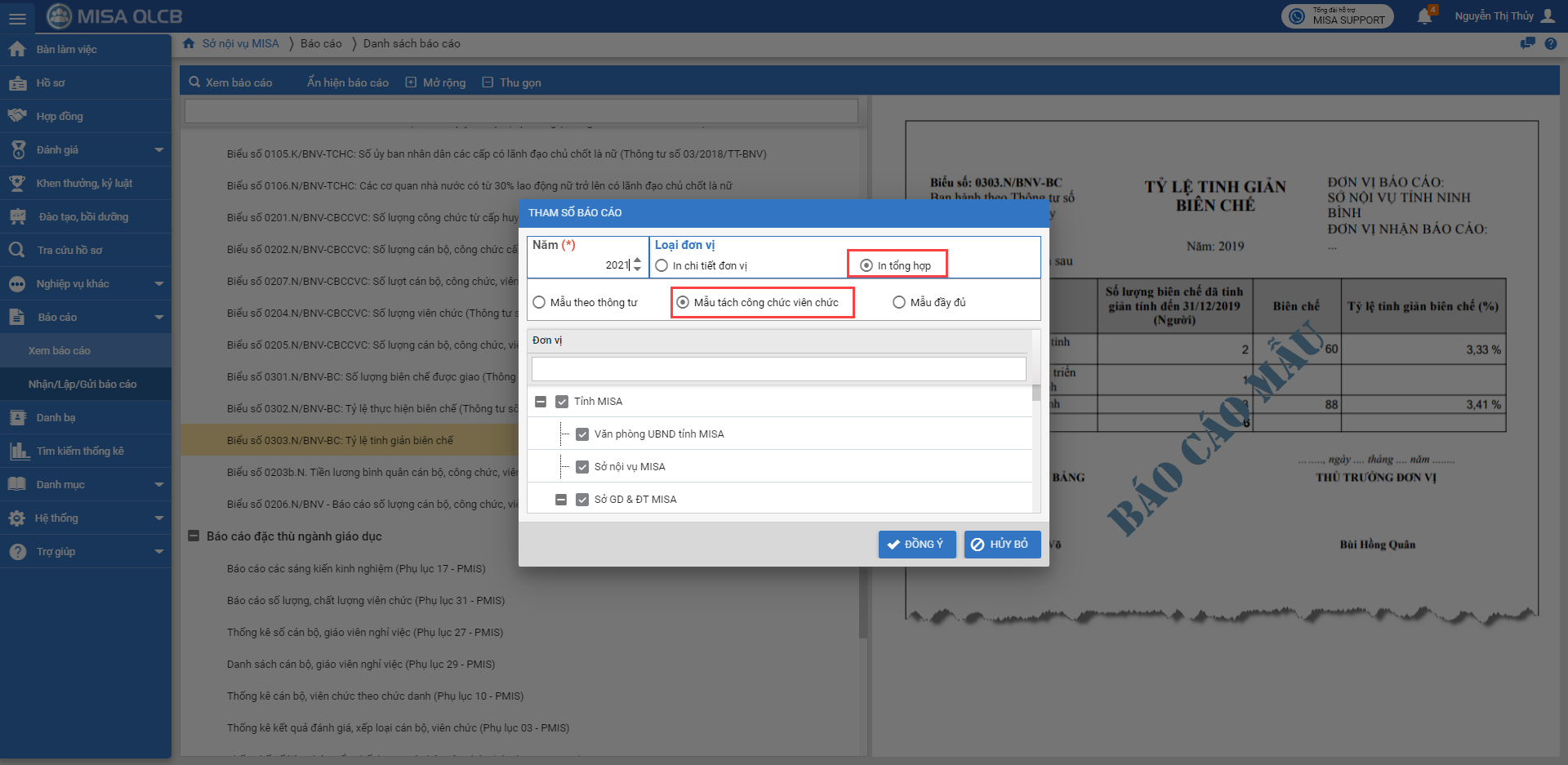Open 'Nhận/Lập/Gửi báo cáo' menu item
Screen dimensions: 1568x765
pos(82,384)
